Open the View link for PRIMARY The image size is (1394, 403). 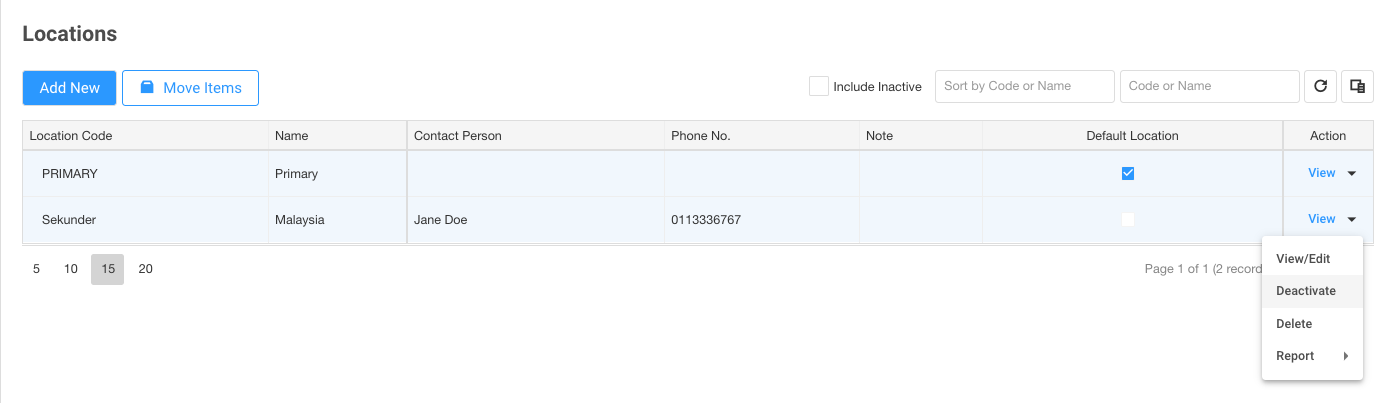tap(1321, 173)
